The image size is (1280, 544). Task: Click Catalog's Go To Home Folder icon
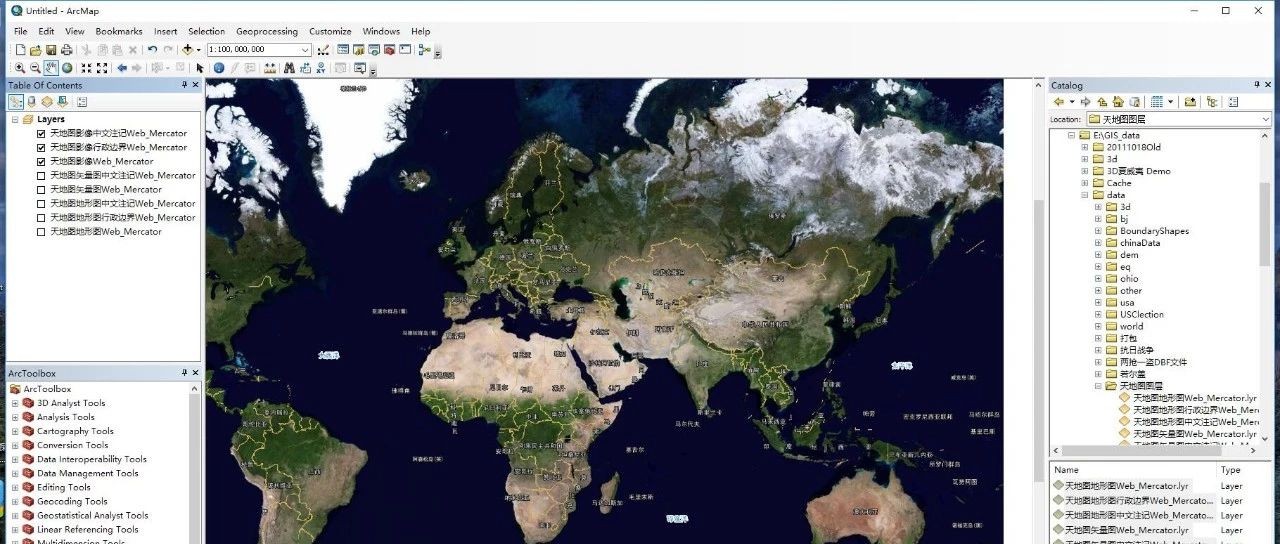click(1118, 101)
